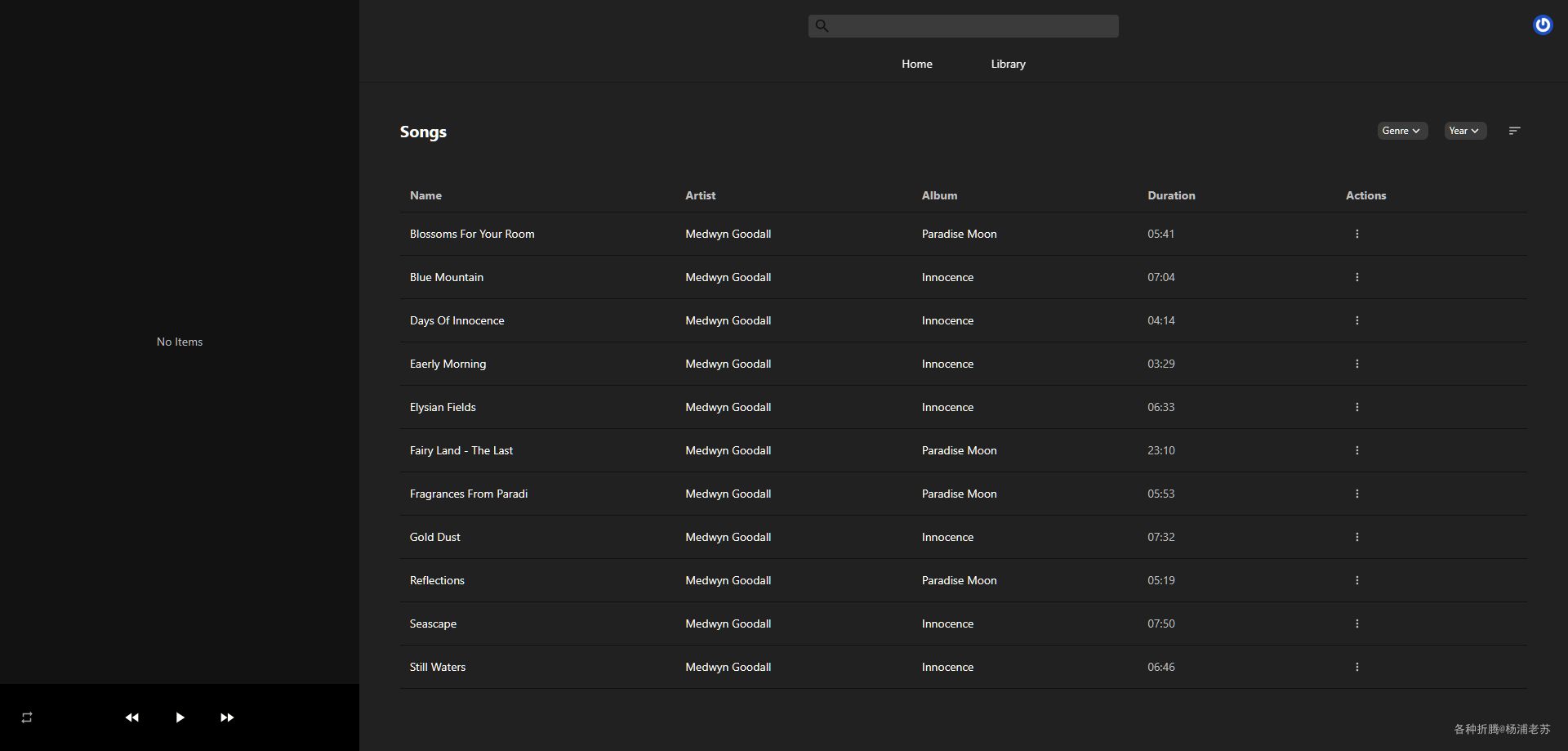Switch to the Library tab
1568x751 pixels.
point(1008,64)
